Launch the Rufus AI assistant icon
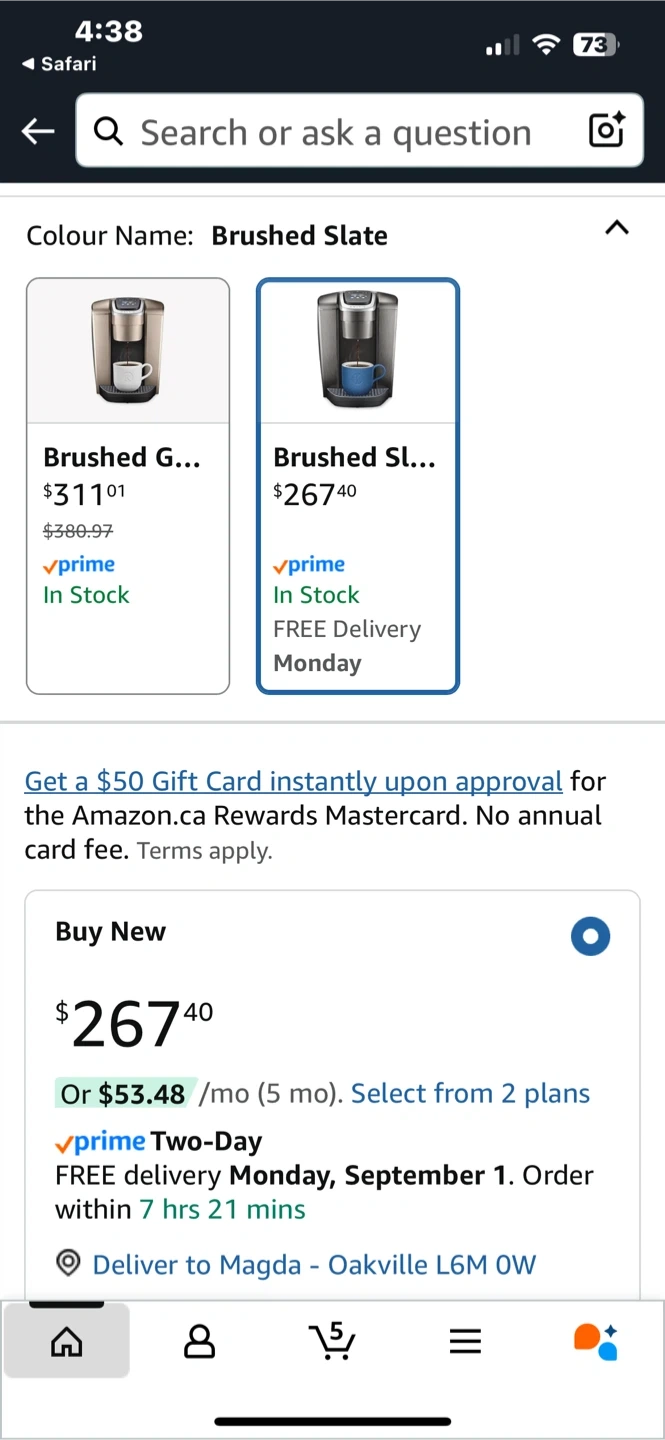This screenshot has height=1440, width=665. click(x=596, y=1340)
